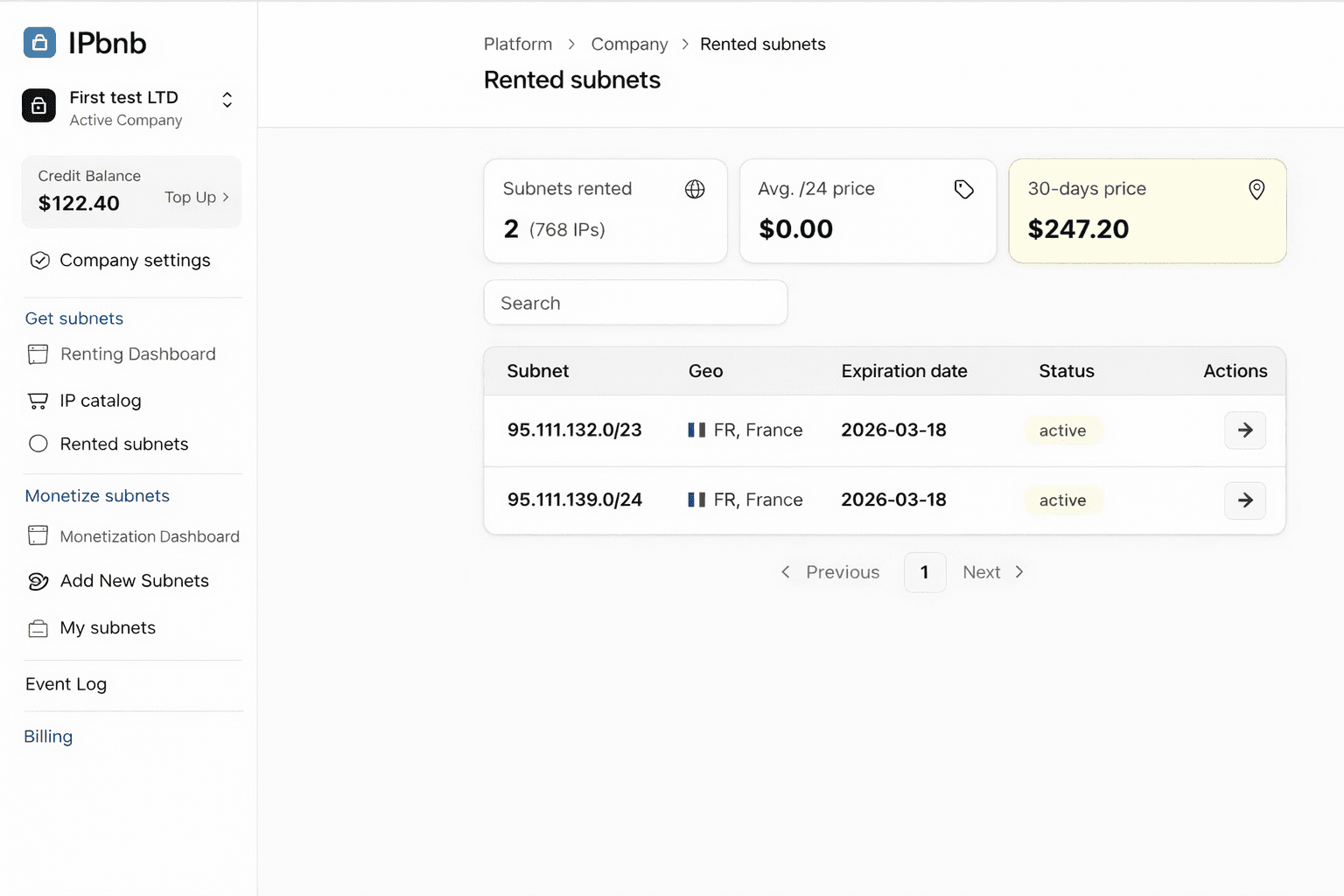Click the Rented subnets circle icon

click(x=38, y=444)
